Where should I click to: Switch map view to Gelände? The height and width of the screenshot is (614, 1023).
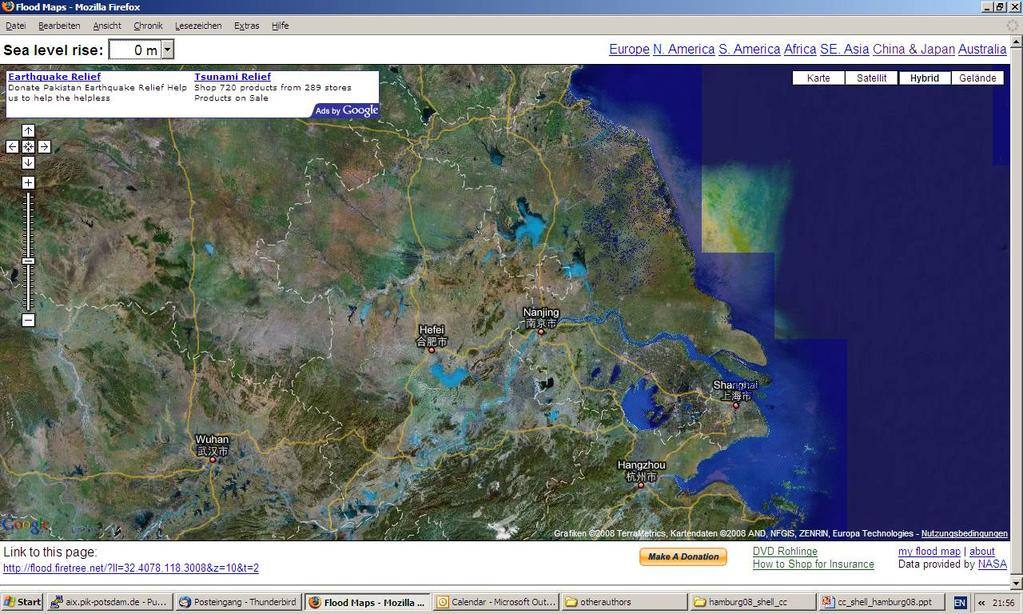pyautogui.click(x=977, y=78)
